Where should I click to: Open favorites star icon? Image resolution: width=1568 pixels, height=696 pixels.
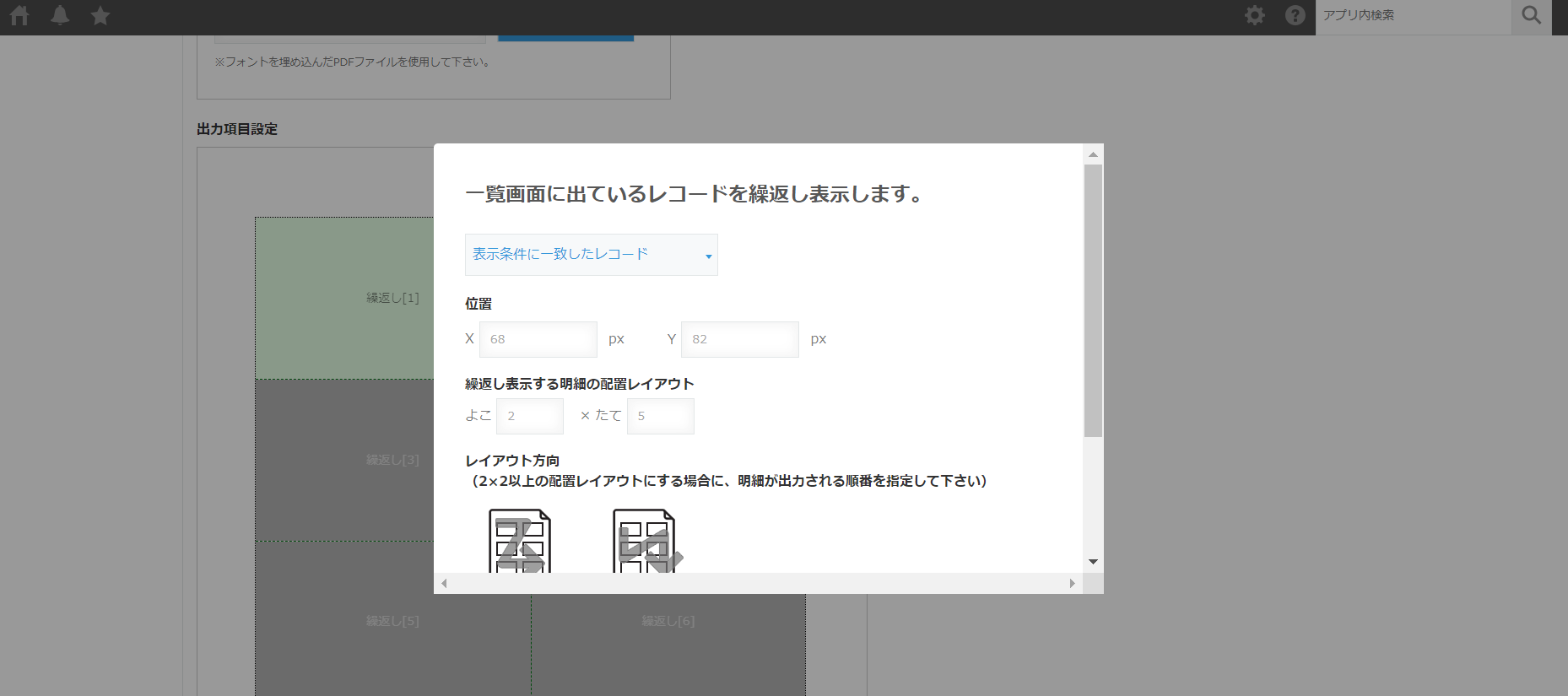[100, 15]
